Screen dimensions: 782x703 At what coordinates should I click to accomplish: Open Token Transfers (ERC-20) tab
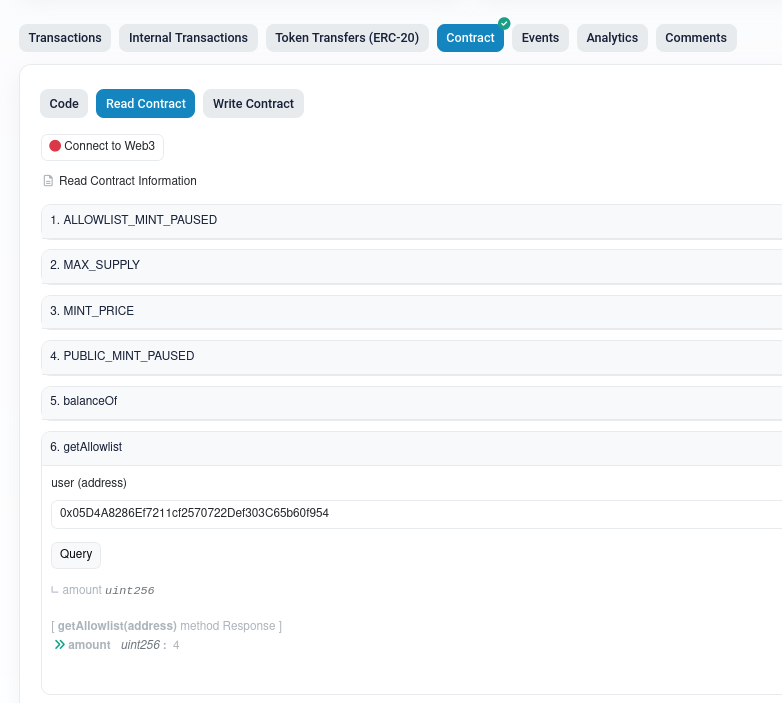click(347, 38)
